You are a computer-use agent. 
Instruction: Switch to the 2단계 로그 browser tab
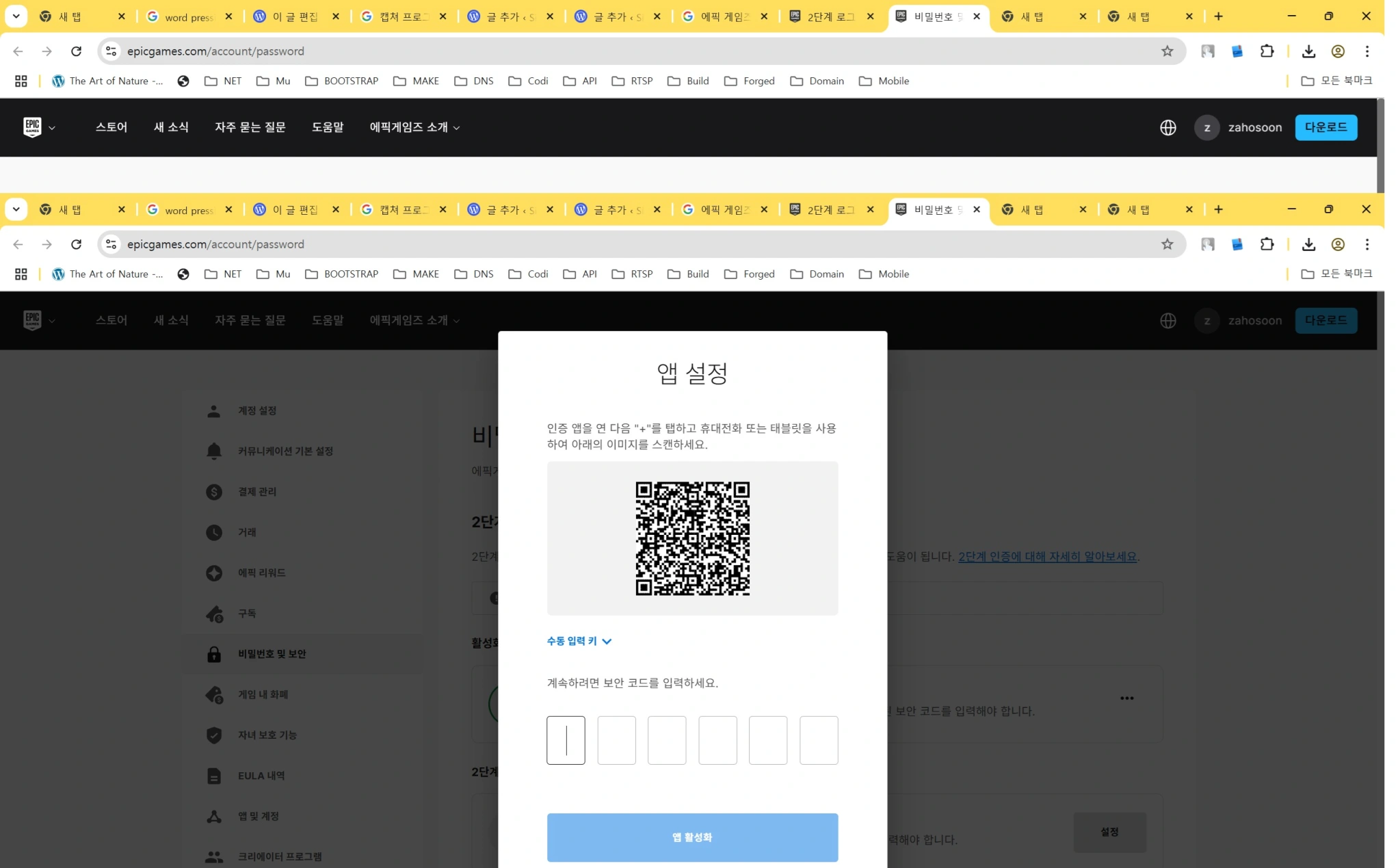[x=831, y=209]
